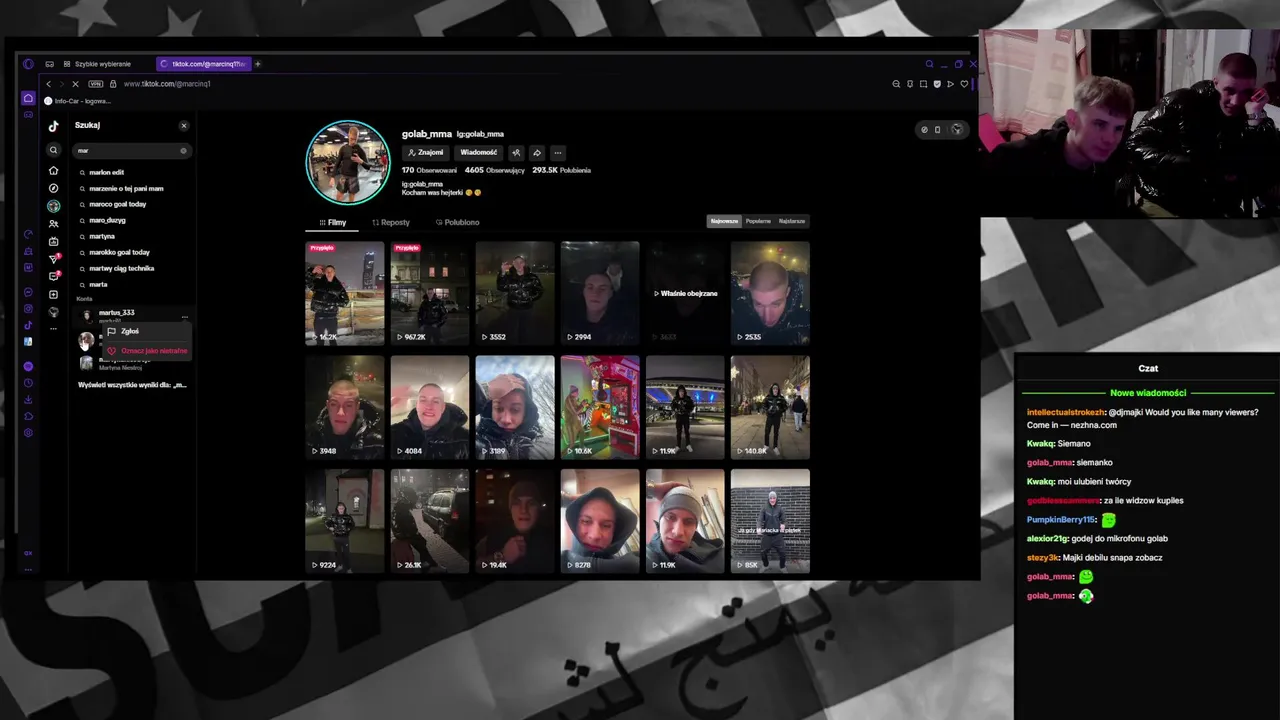The height and width of the screenshot is (720, 1280).
Task: Open Opera sidebar settings gear icon
Action: 28,433
